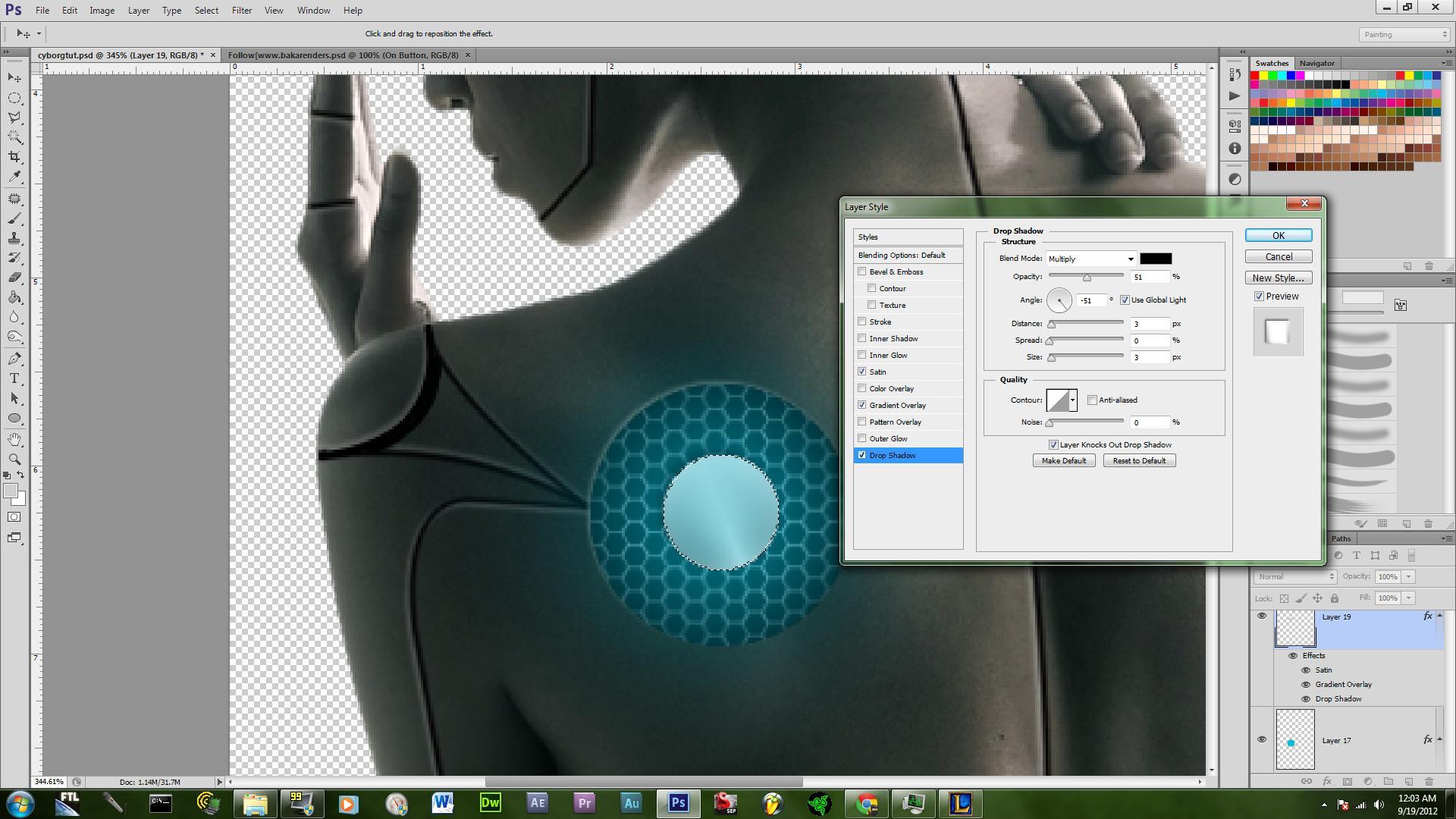Switch to the Navigator panel tab
The height and width of the screenshot is (819, 1456).
pyautogui.click(x=1316, y=63)
